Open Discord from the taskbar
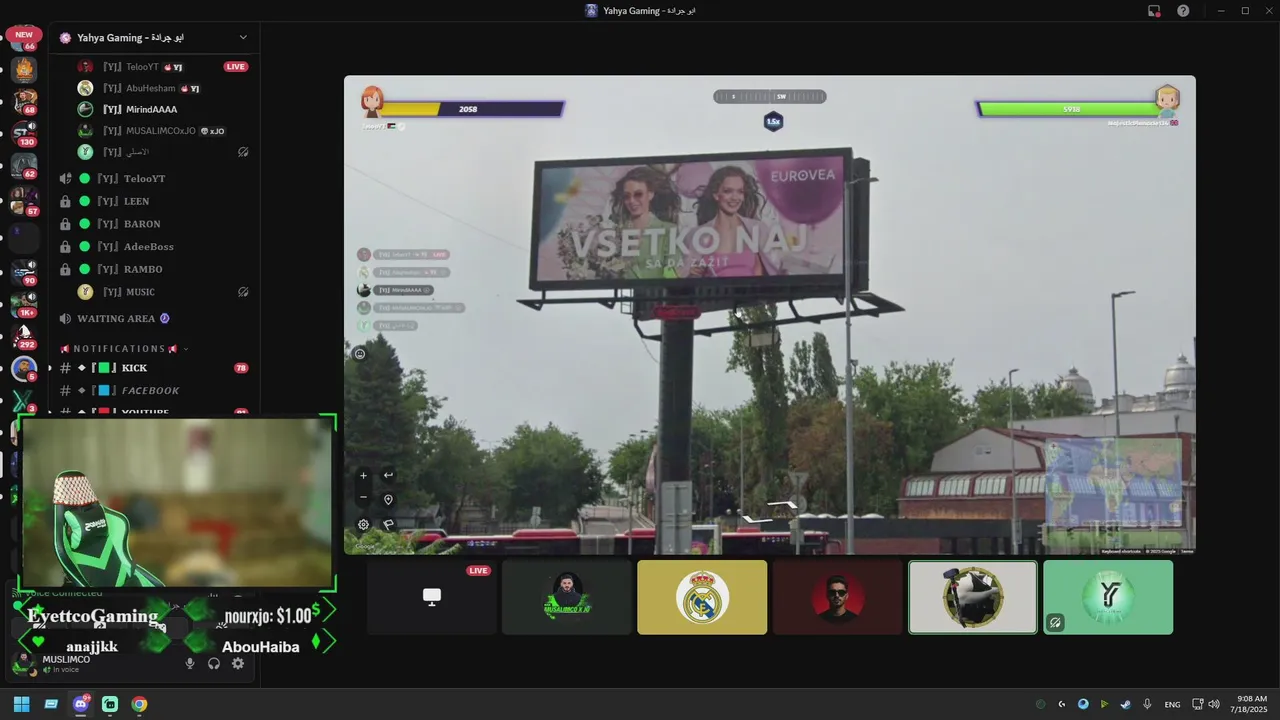The height and width of the screenshot is (720, 1280). tap(81, 704)
